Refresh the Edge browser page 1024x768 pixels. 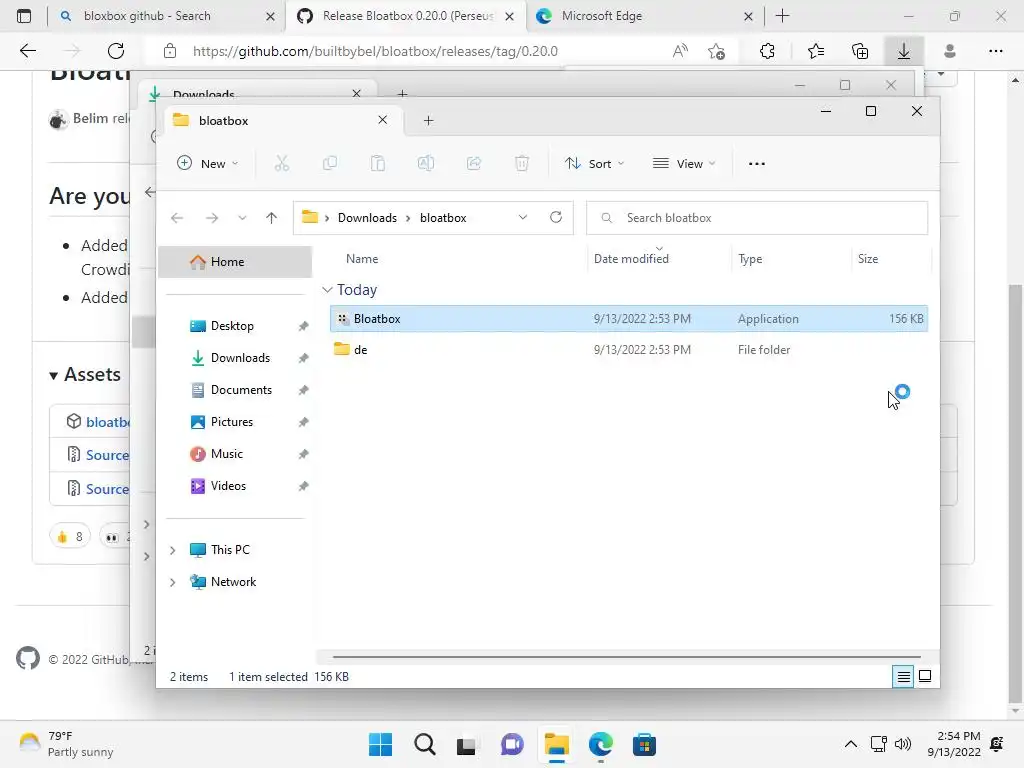tap(116, 51)
